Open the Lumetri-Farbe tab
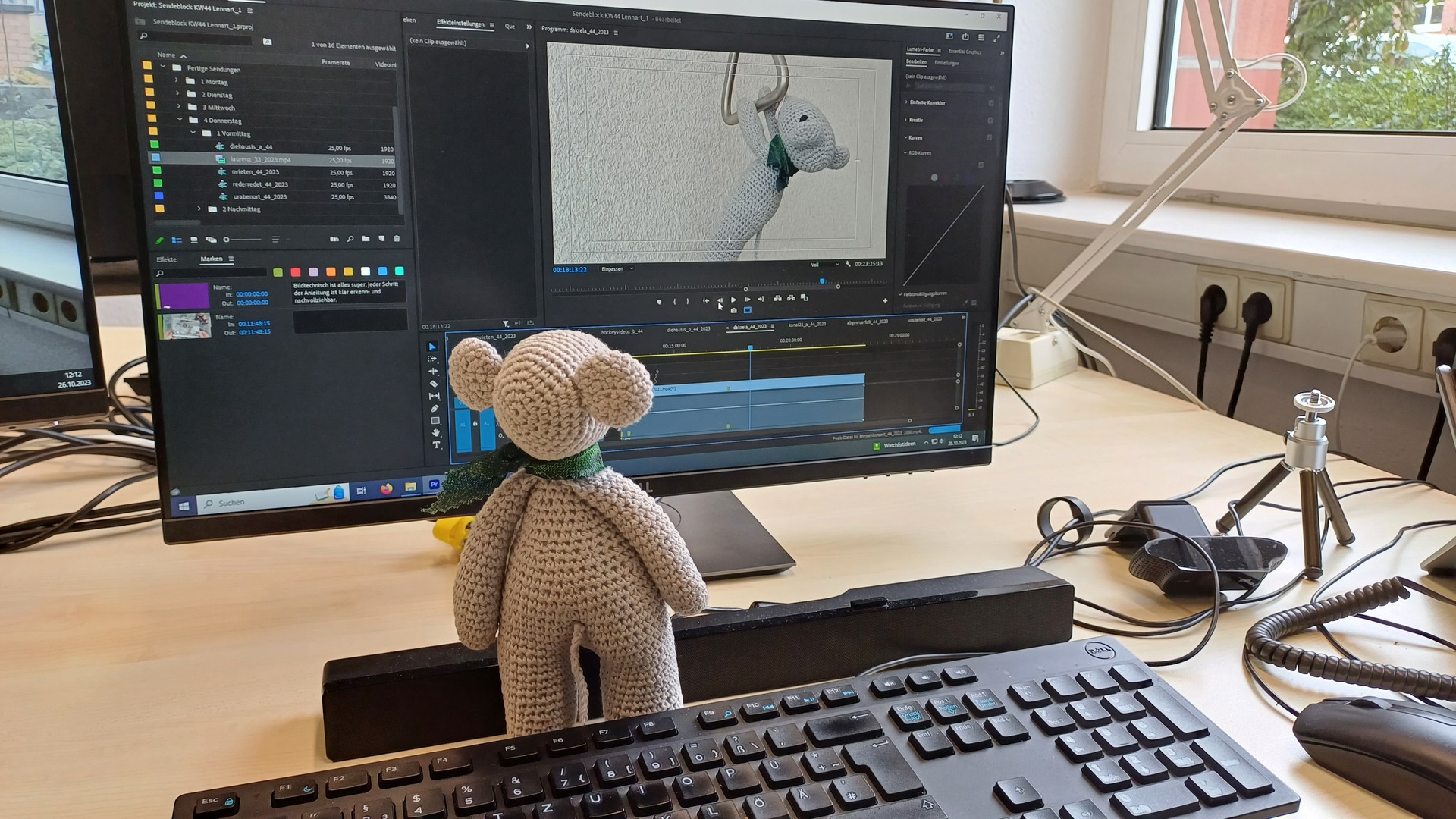This screenshot has height=819, width=1456. (920, 49)
